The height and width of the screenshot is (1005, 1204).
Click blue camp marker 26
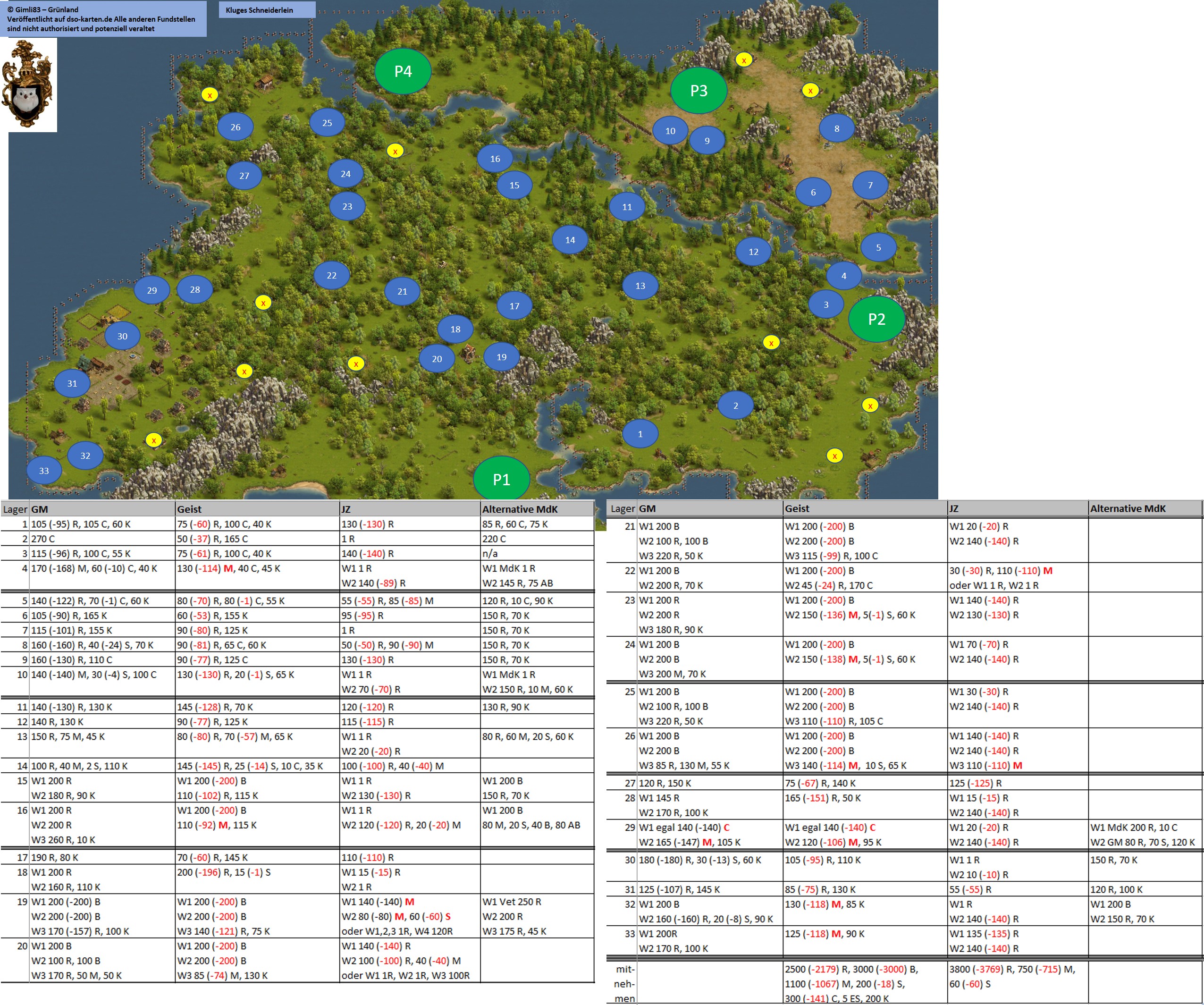tap(235, 127)
